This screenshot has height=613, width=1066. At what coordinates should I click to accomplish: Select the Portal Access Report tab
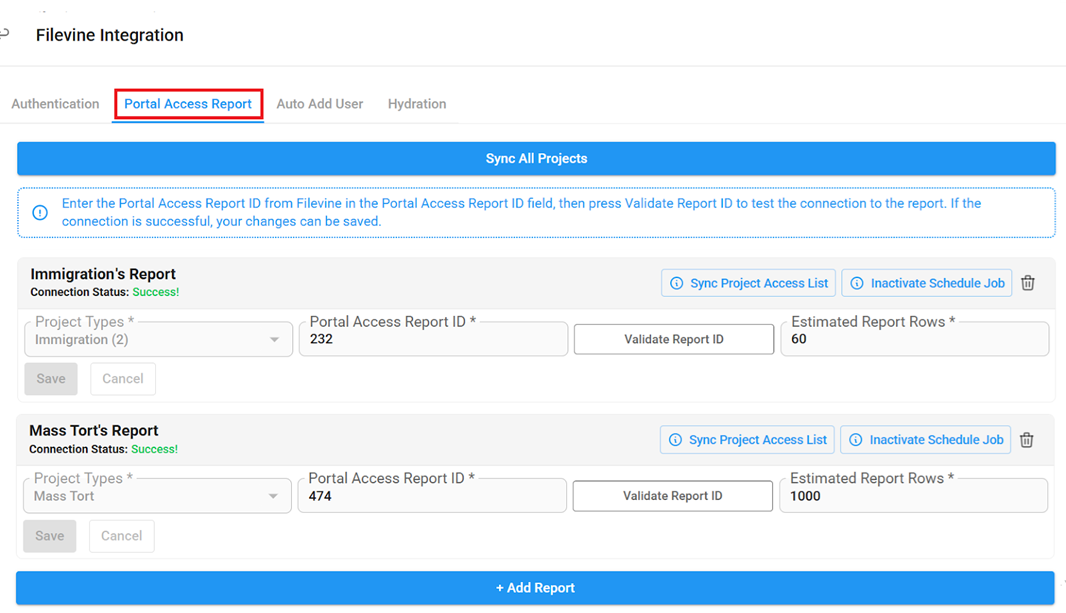click(x=188, y=104)
